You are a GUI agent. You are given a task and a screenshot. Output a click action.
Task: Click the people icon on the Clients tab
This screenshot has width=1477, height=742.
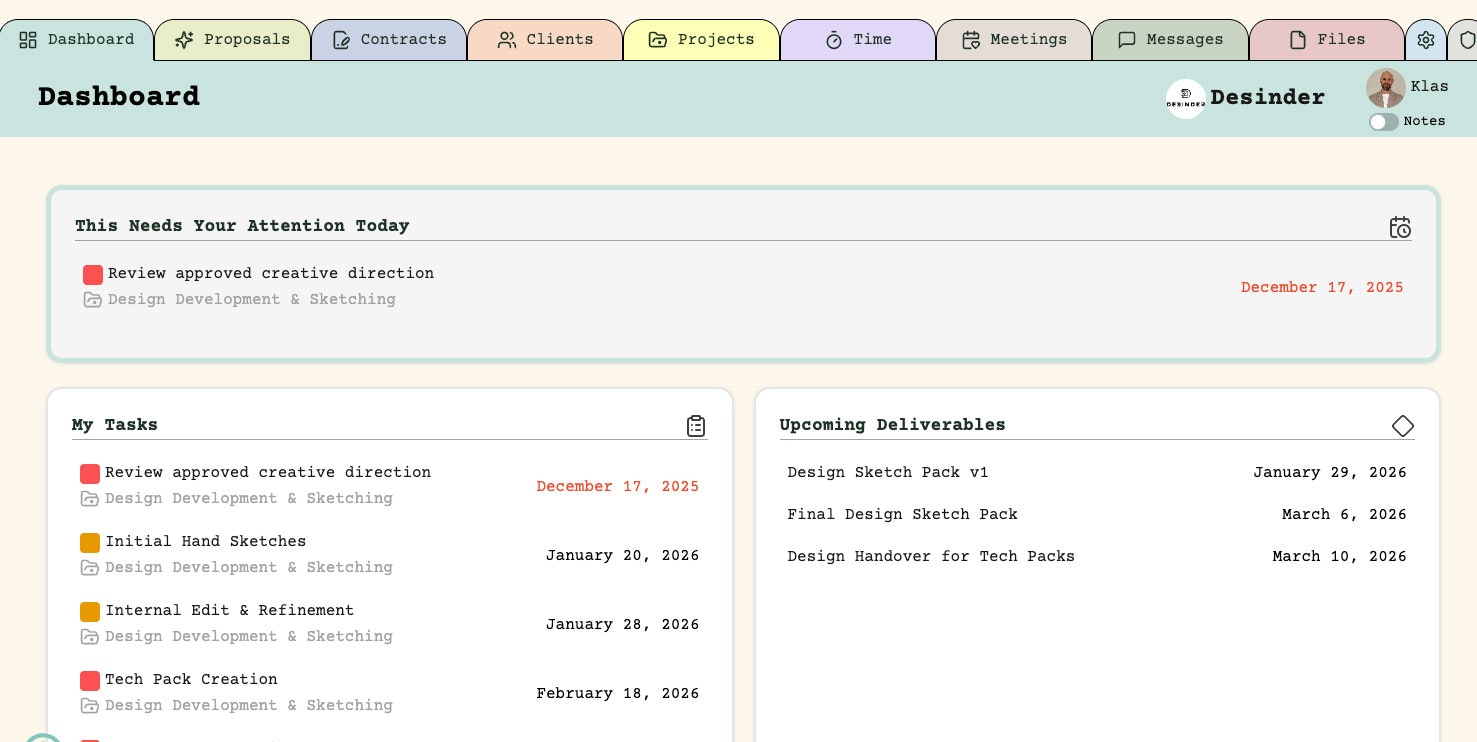[507, 40]
